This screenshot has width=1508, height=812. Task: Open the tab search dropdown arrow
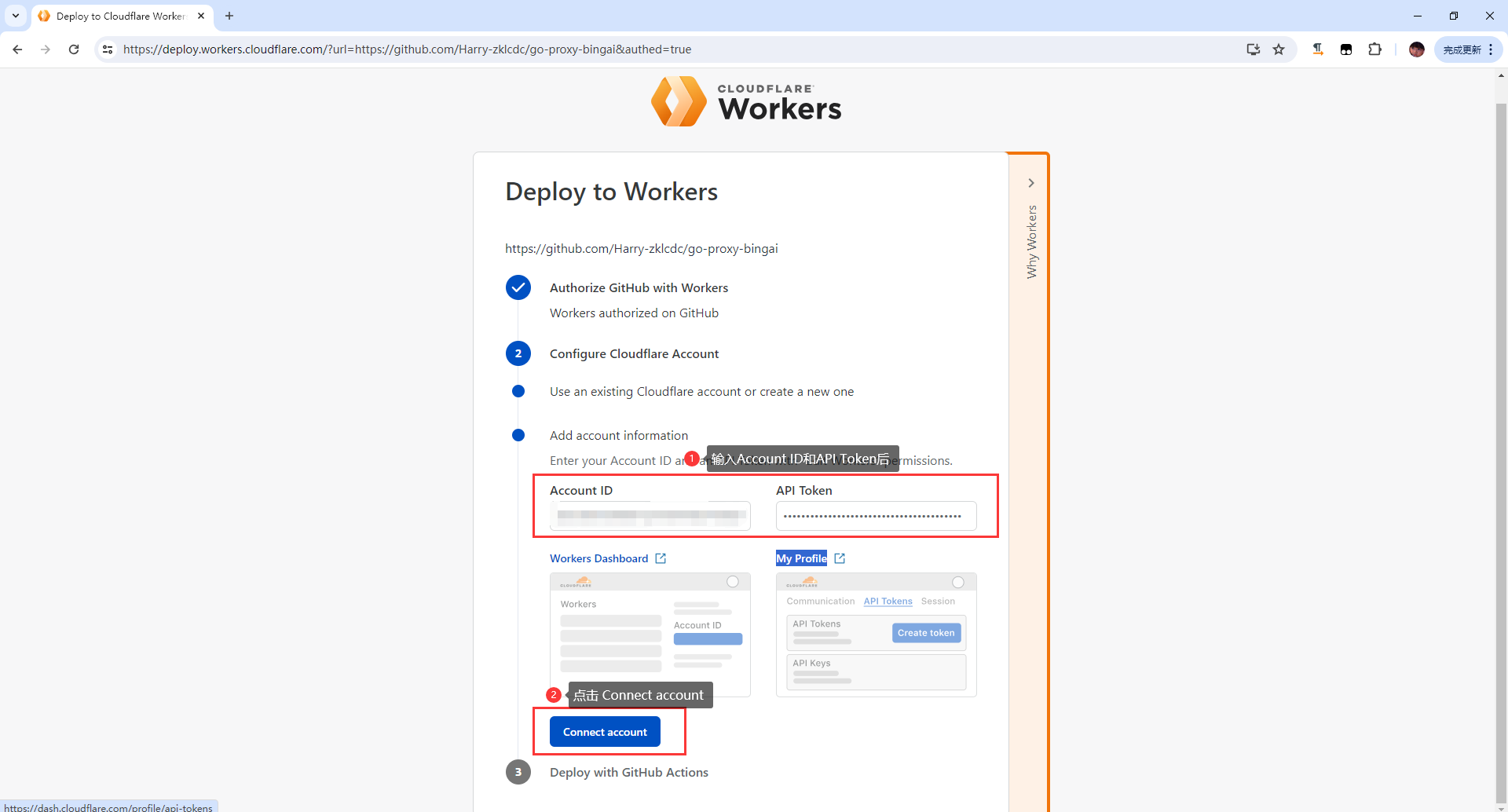point(16,16)
